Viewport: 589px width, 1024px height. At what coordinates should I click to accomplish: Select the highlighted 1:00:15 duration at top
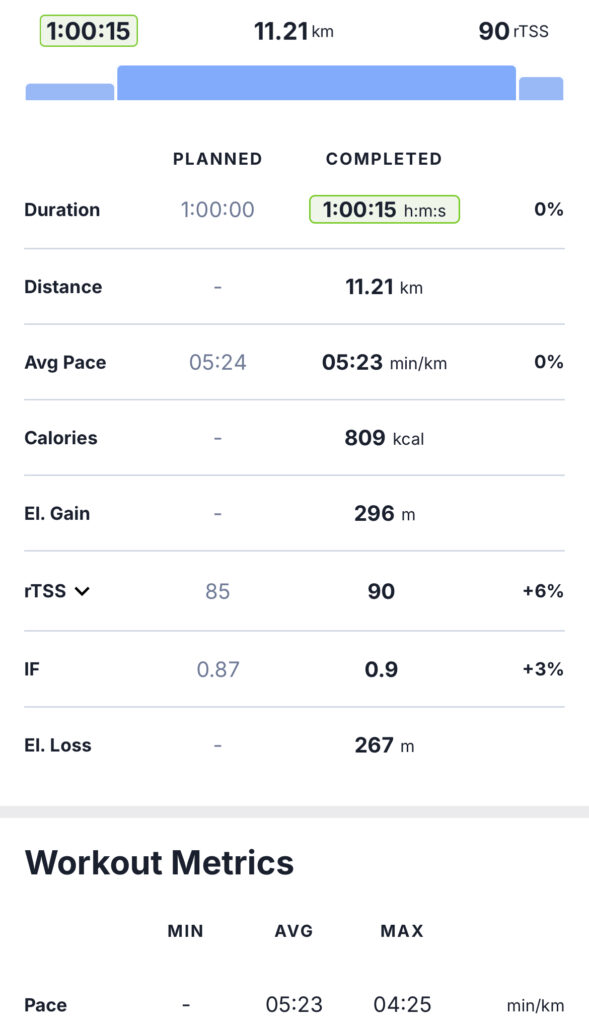point(89,31)
